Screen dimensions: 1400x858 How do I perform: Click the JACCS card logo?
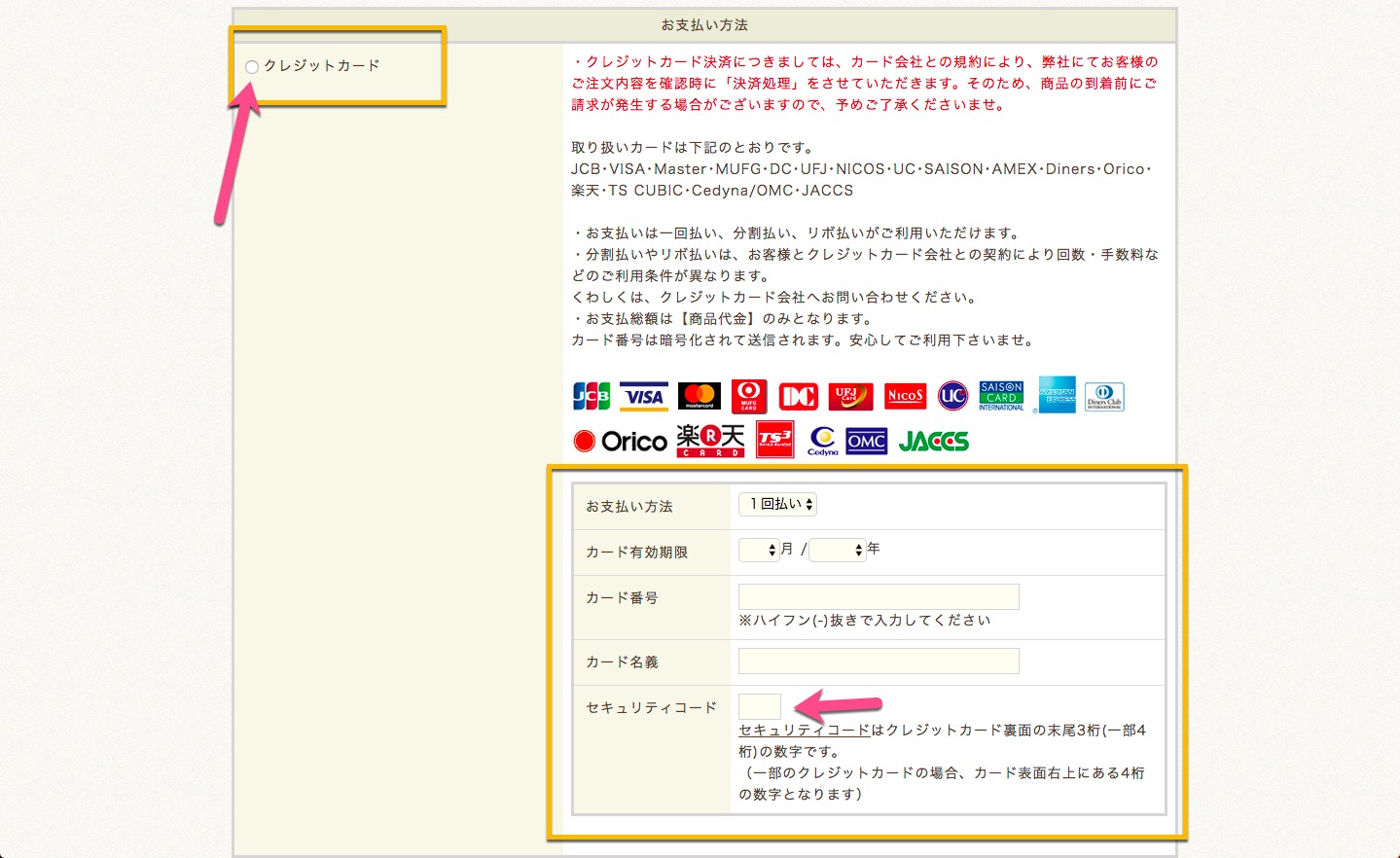coord(933,442)
